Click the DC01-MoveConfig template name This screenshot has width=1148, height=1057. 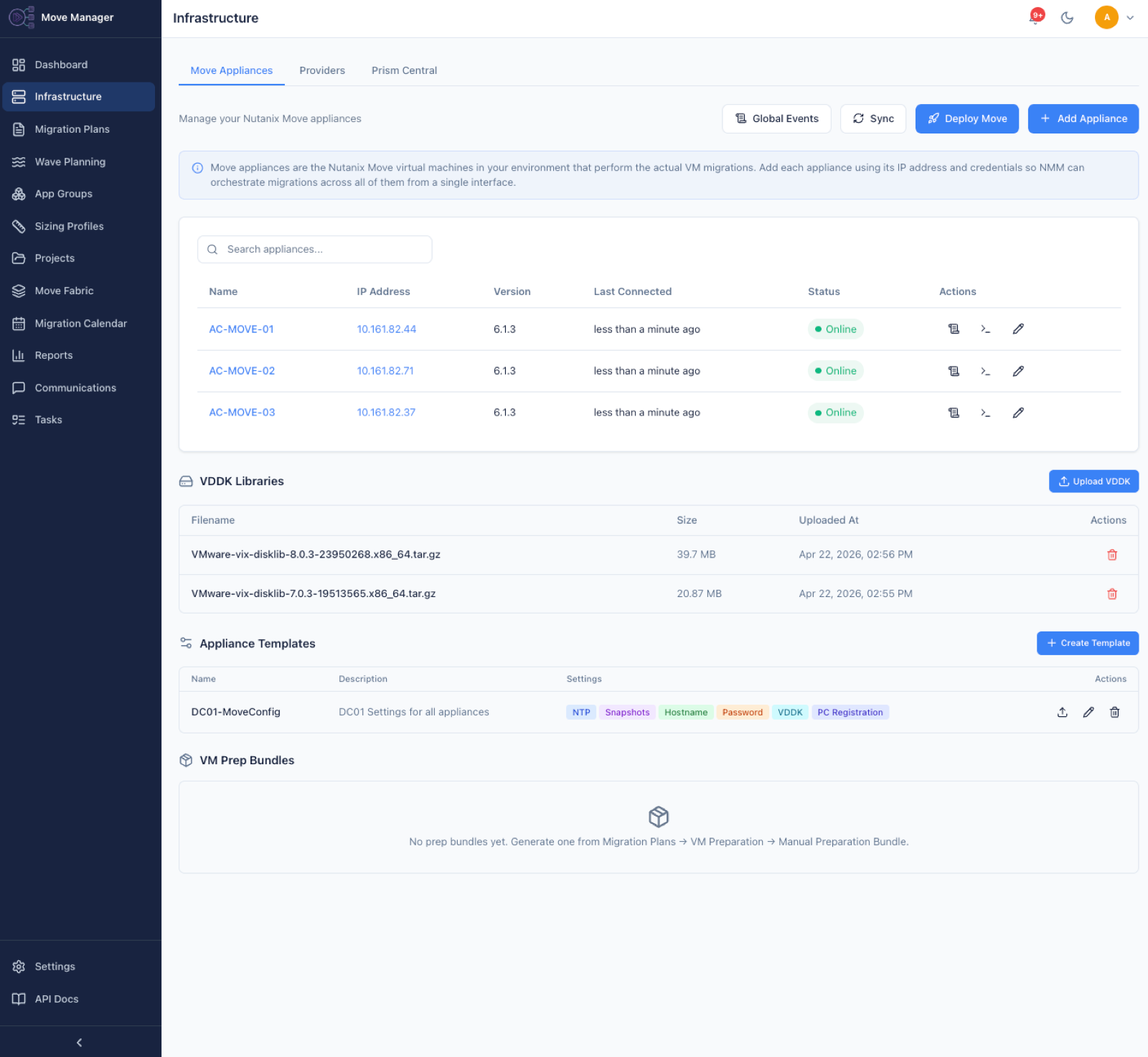[235, 712]
